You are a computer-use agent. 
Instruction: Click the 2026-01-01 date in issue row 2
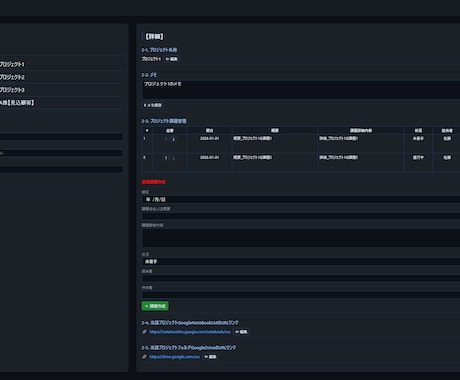[210, 157]
